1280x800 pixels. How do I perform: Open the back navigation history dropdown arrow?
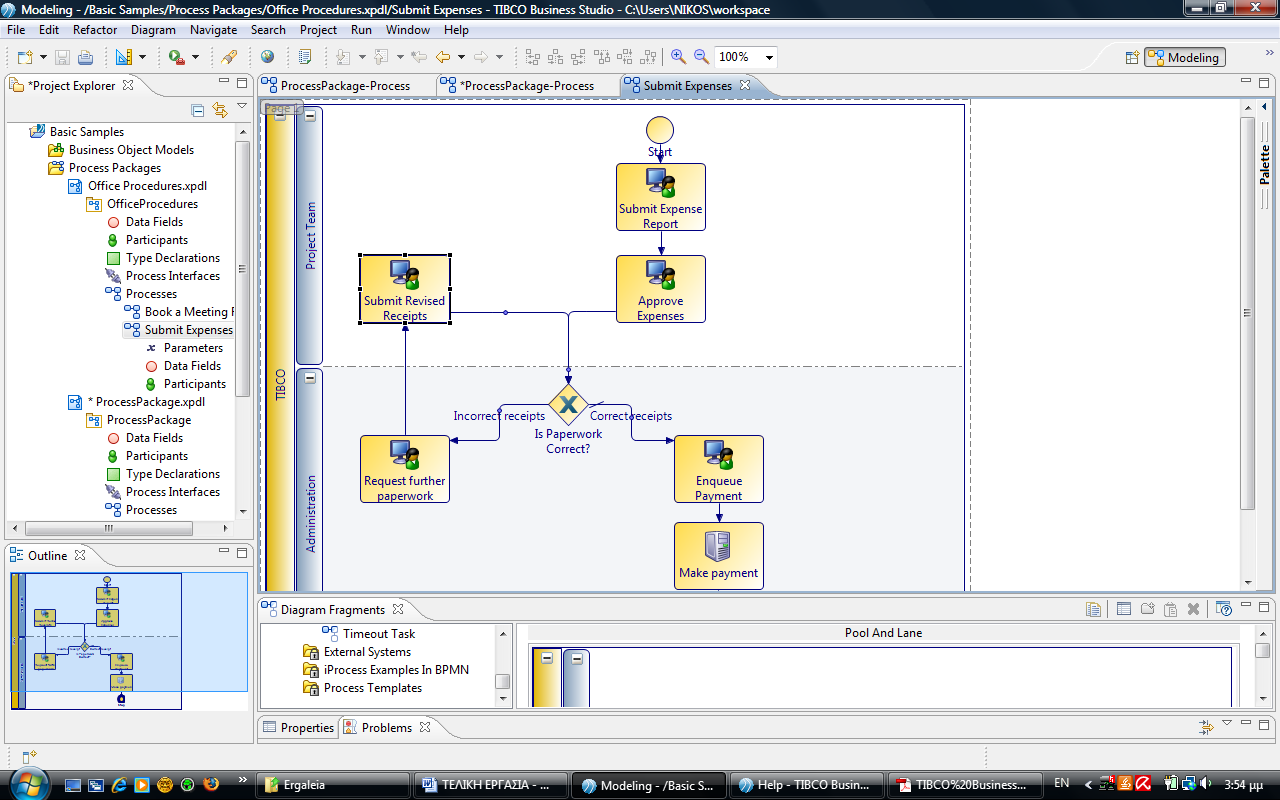point(461,58)
